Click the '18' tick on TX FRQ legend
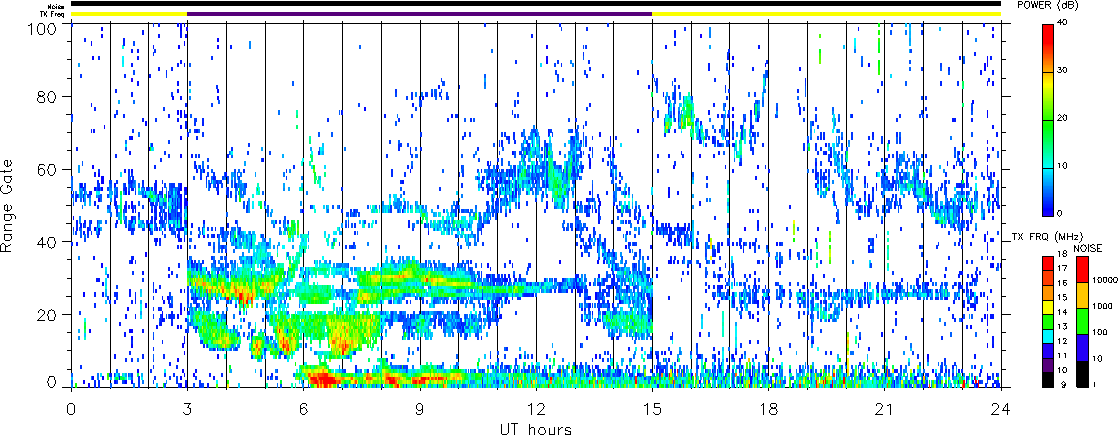 coord(1062,254)
